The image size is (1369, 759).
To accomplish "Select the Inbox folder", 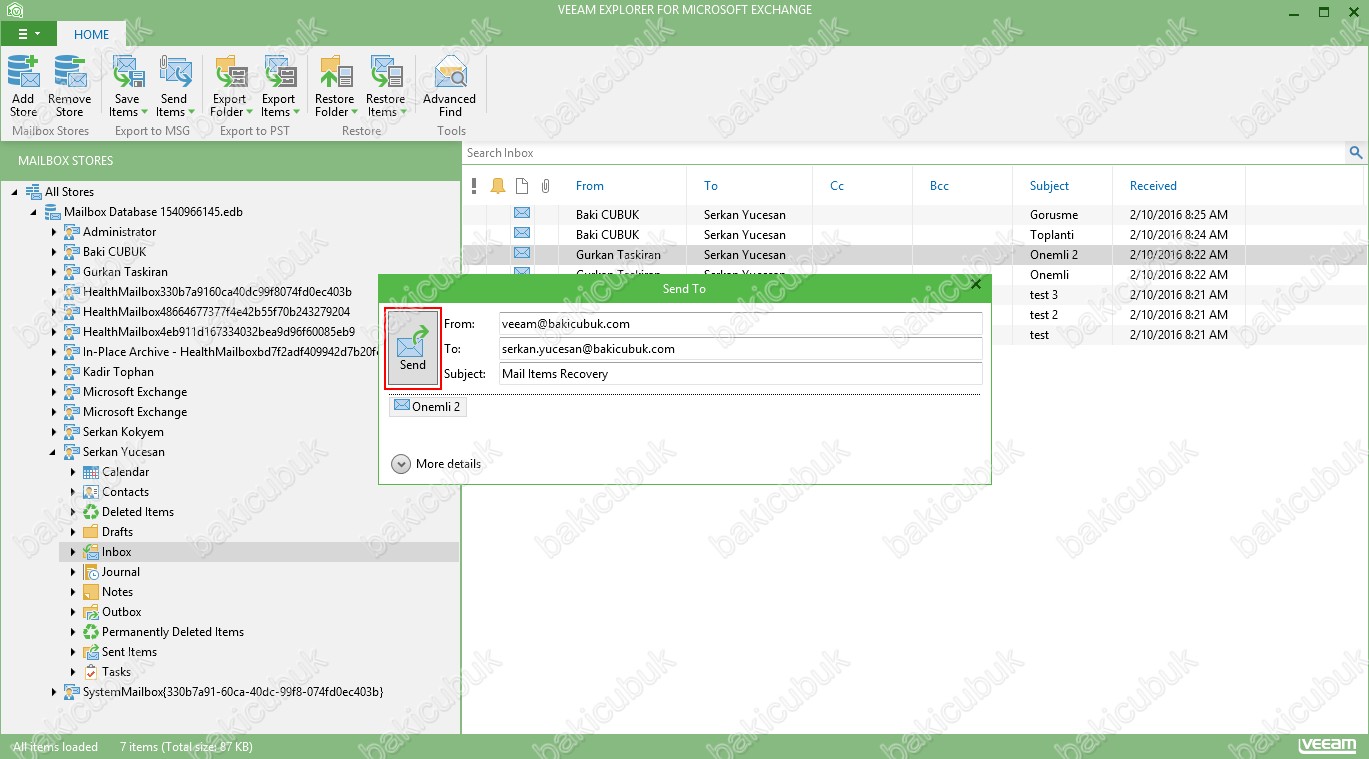I will click(x=116, y=552).
